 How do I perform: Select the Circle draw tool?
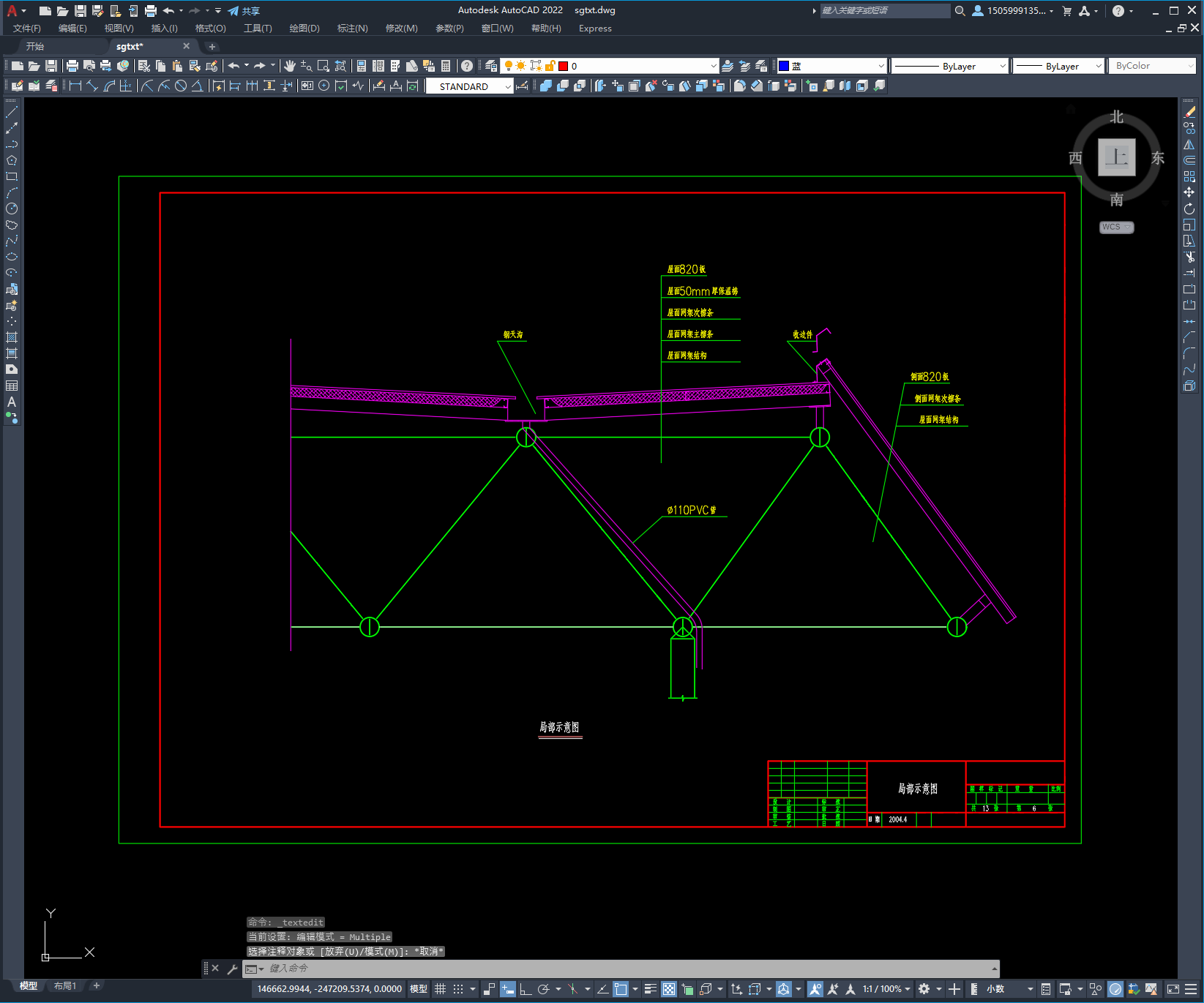point(12,209)
